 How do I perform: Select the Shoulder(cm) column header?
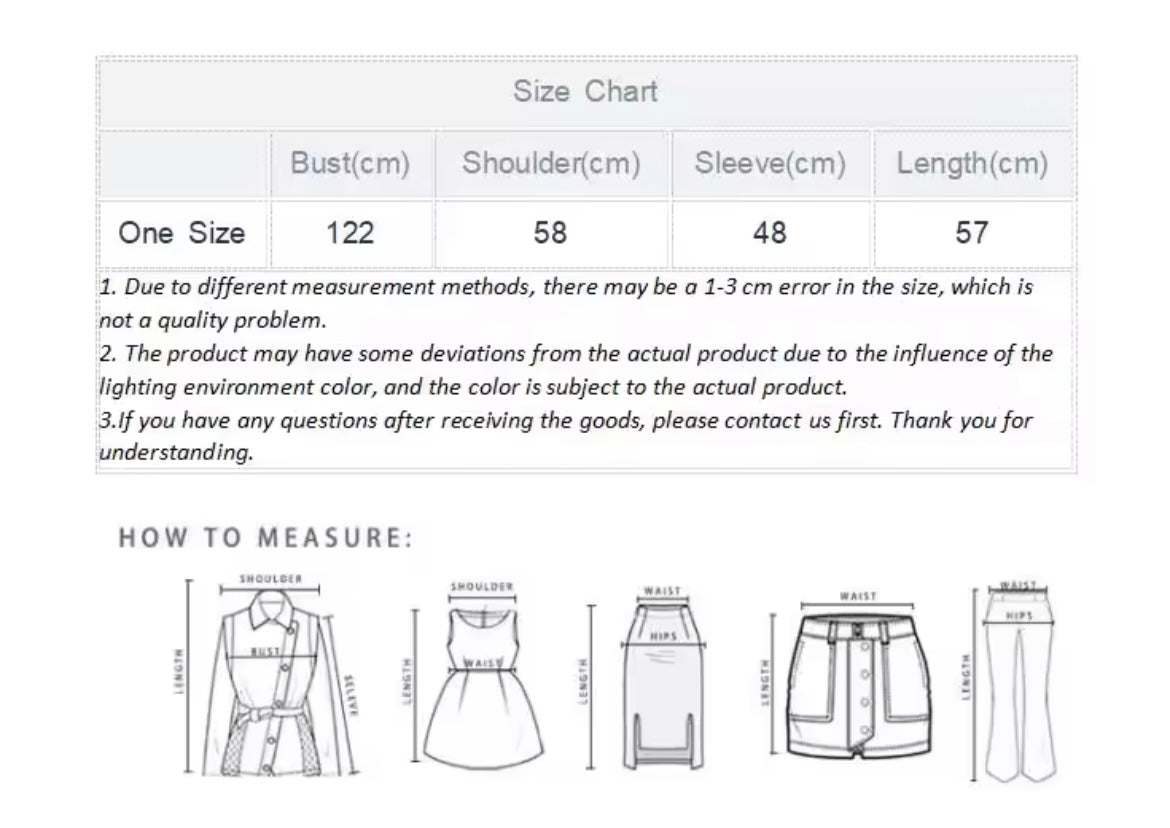[x=551, y=164]
